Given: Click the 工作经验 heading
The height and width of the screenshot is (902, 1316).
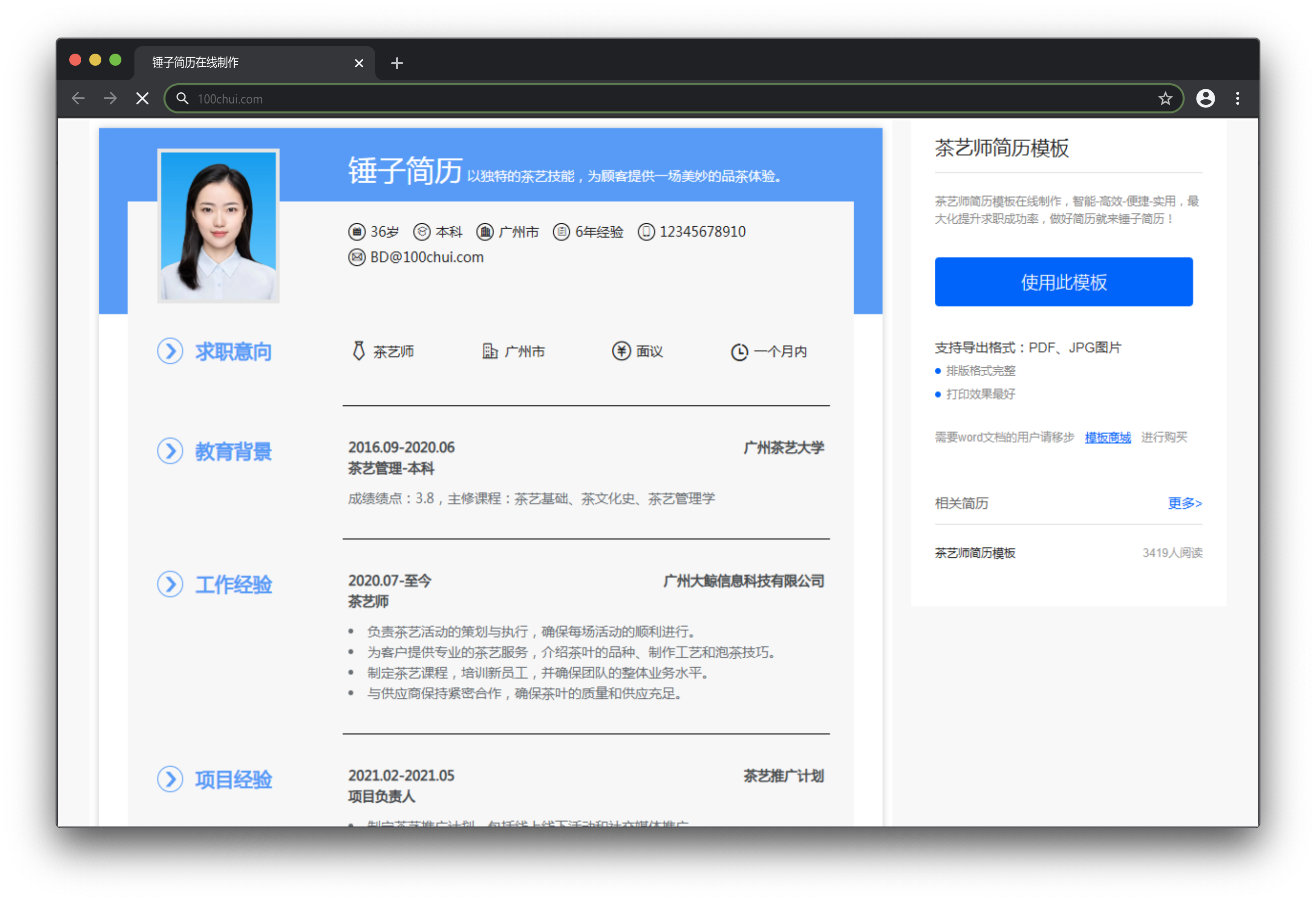Looking at the screenshot, I should pos(233,585).
